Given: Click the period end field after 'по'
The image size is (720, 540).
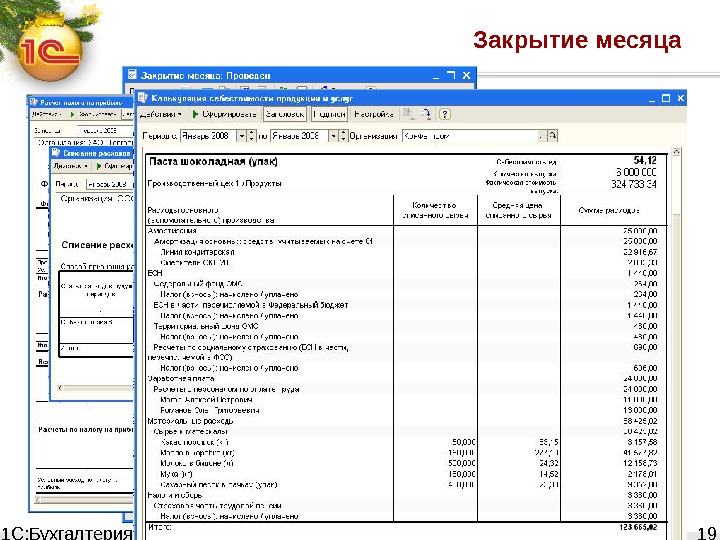Looking at the screenshot, I should click(299, 136).
